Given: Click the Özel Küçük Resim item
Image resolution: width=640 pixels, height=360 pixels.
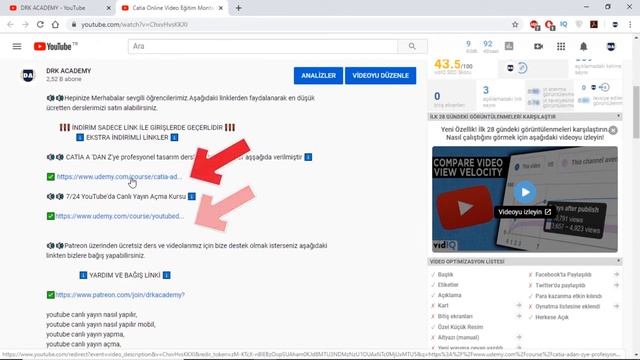Looking at the screenshot, I should pos(460,327).
